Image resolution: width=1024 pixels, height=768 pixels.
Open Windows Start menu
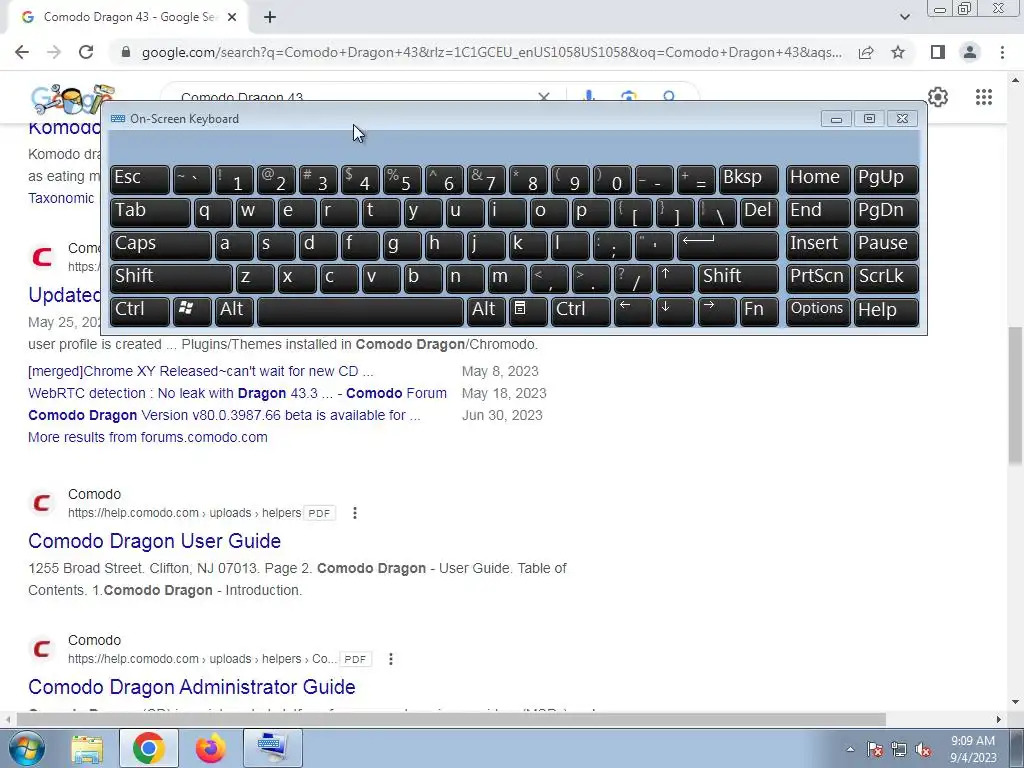(x=26, y=748)
